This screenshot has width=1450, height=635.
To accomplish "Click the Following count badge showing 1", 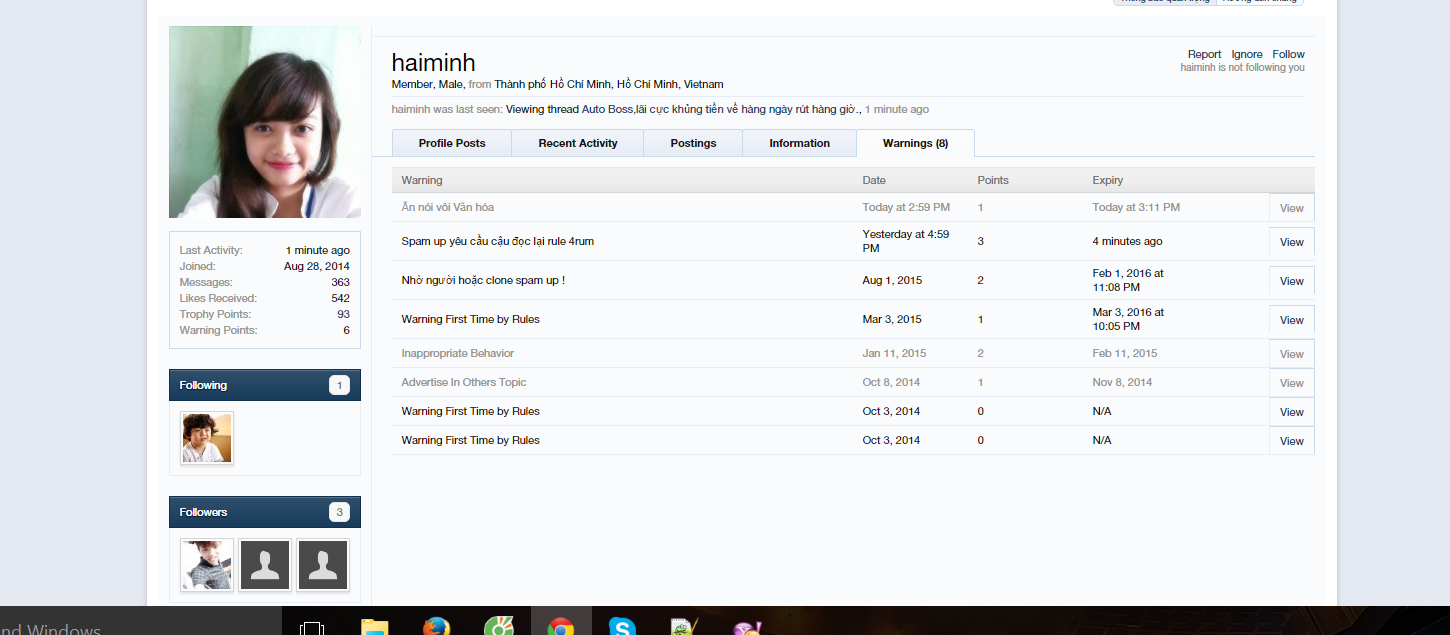I will tap(339, 385).
